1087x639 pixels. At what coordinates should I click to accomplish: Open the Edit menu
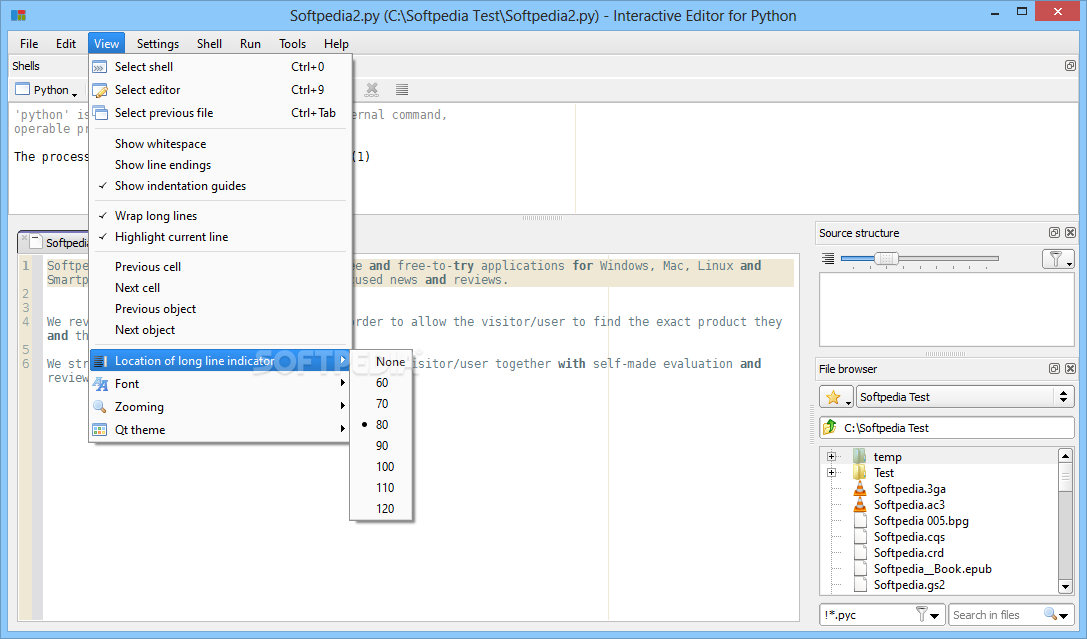pyautogui.click(x=66, y=44)
